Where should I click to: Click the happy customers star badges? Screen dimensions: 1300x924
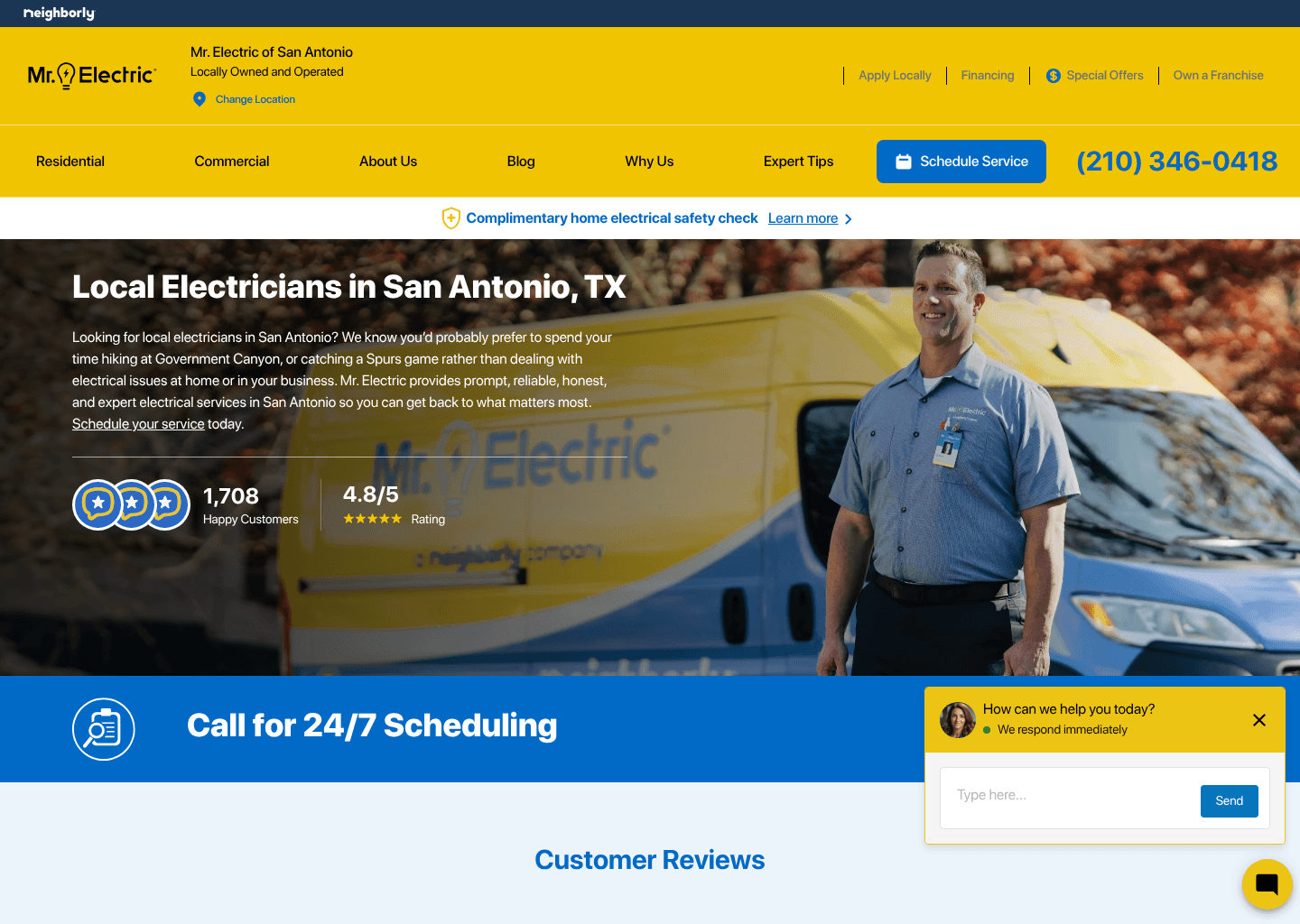(x=131, y=504)
